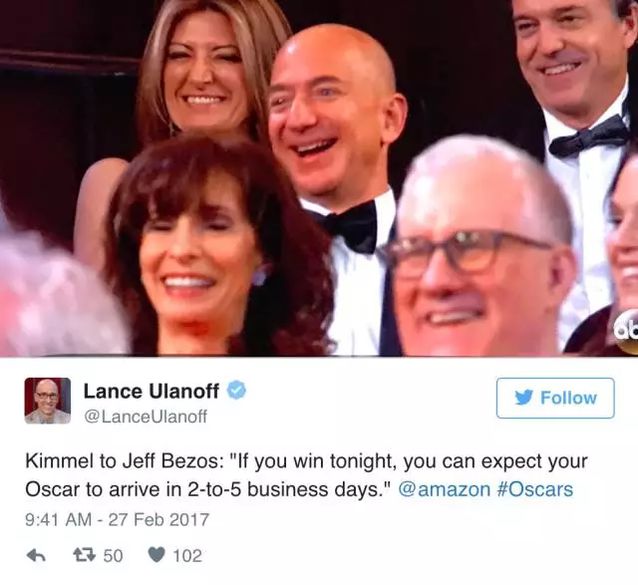
Task: Open the @amazon mention link
Action: [444, 489]
